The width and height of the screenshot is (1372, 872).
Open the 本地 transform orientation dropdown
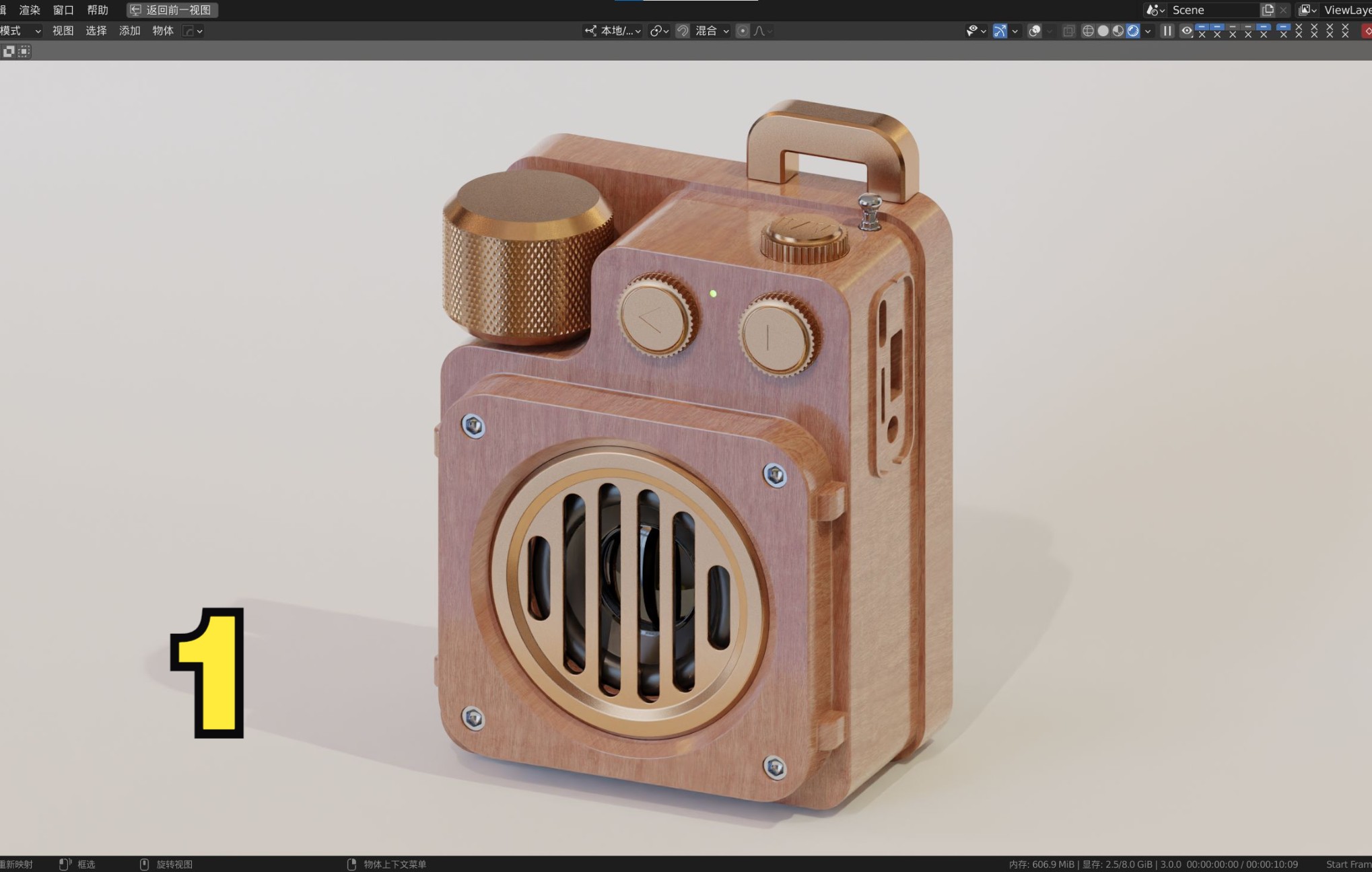point(613,31)
